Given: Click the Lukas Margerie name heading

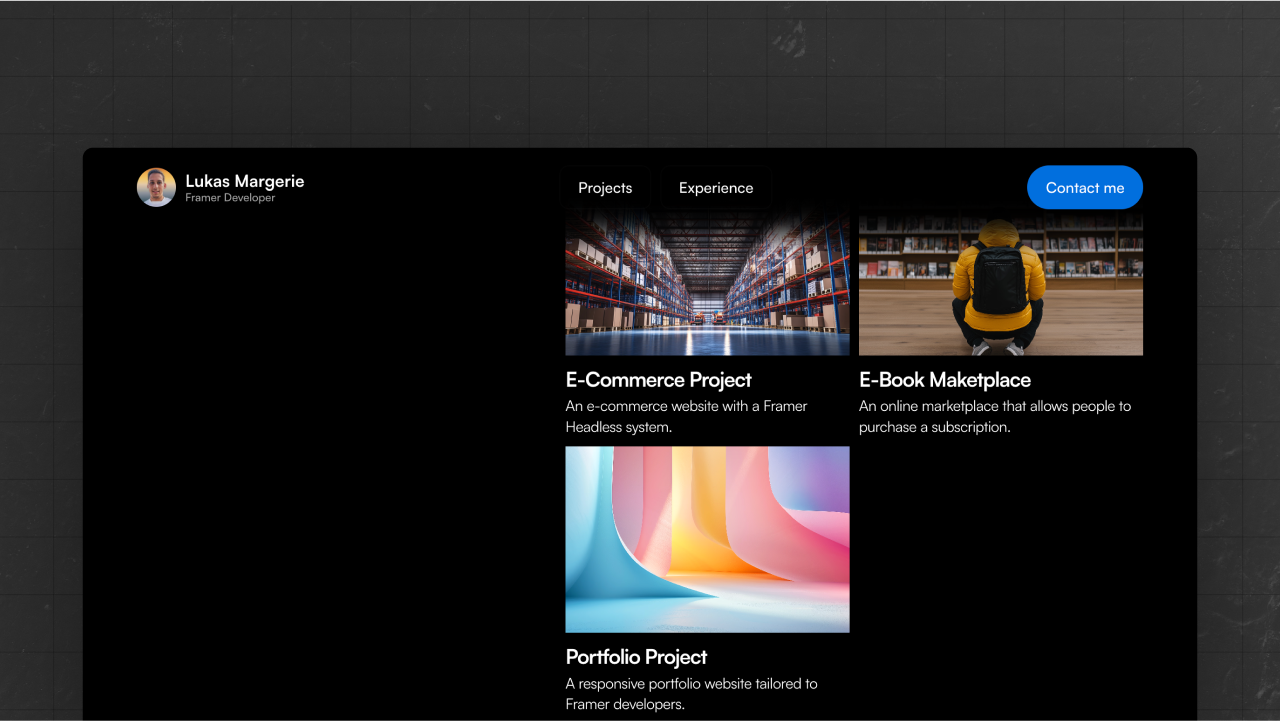Looking at the screenshot, I should click(244, 181).
